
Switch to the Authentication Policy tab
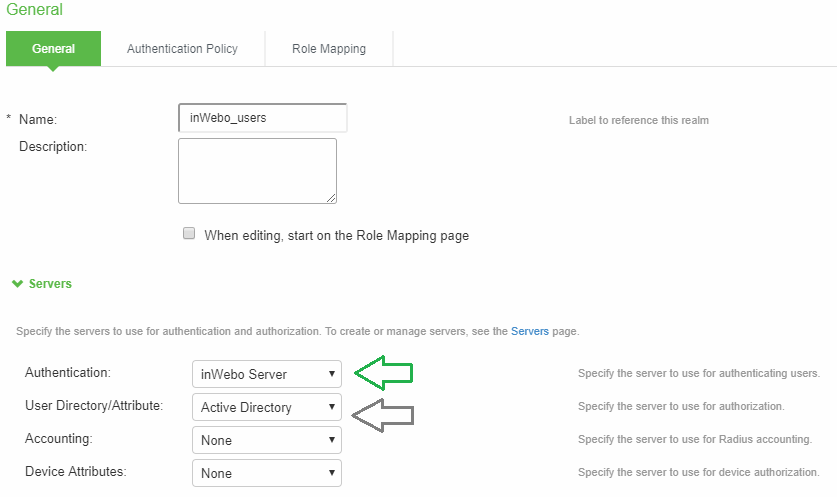(x=182, y=48)
